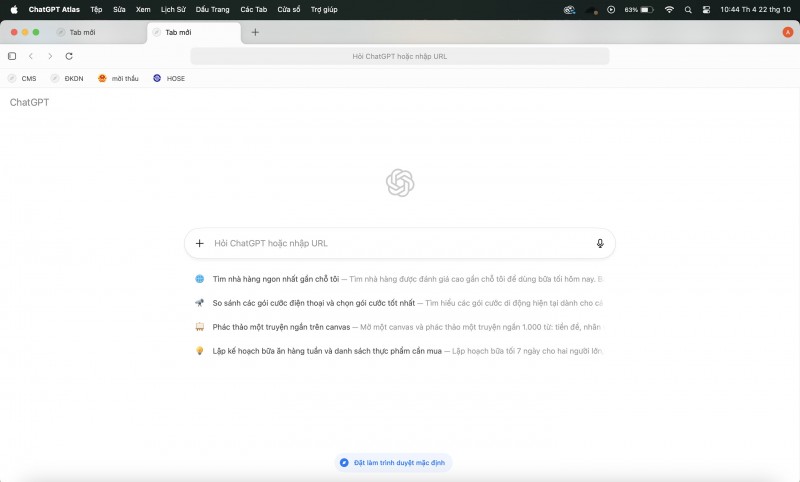The height and width of the screenshot is (482, 800).
Task: Click the microphone voice input icon
Action: point(600,243)
